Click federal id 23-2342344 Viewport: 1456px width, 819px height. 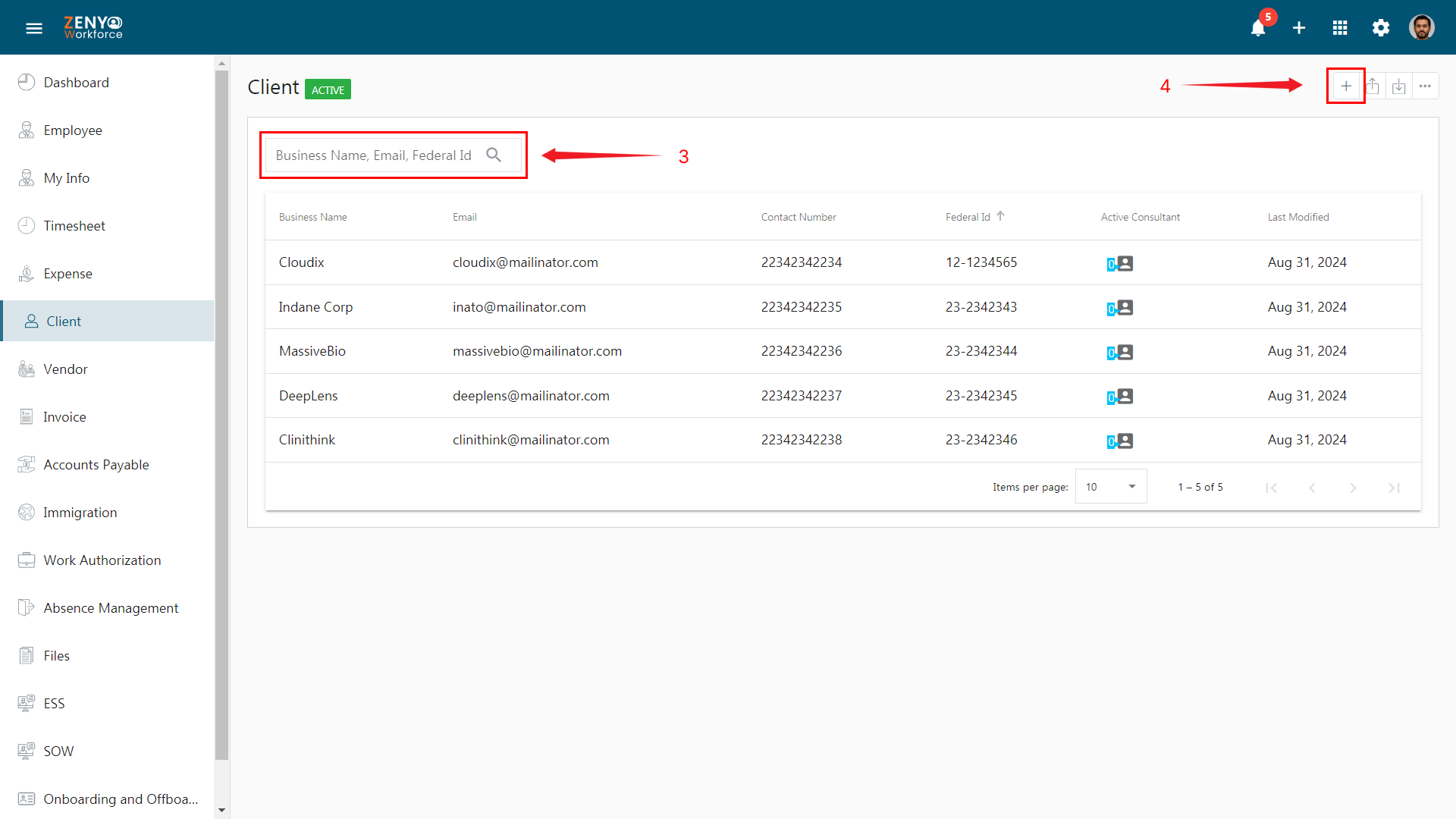(981, 351)
